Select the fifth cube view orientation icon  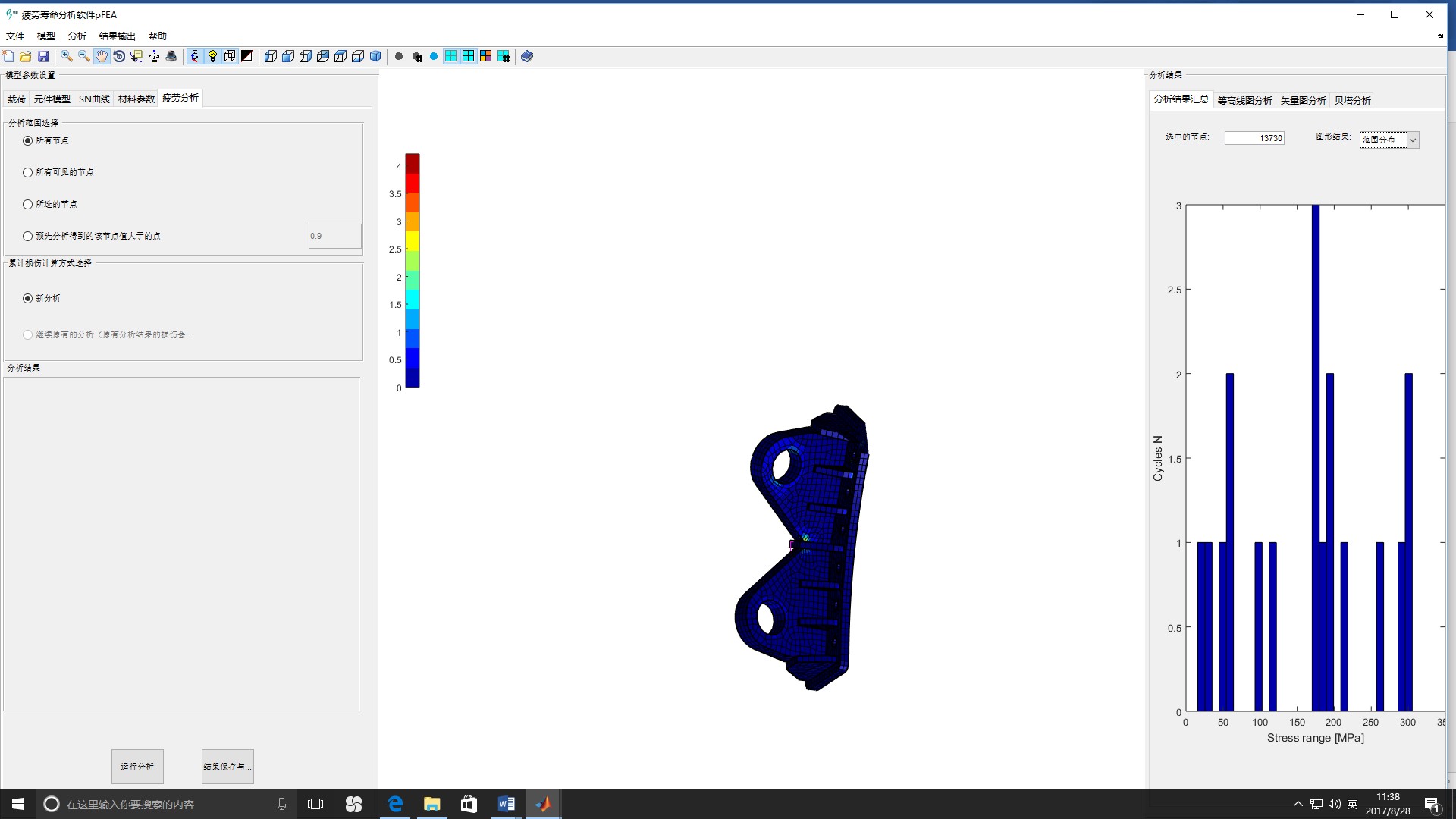340,56
